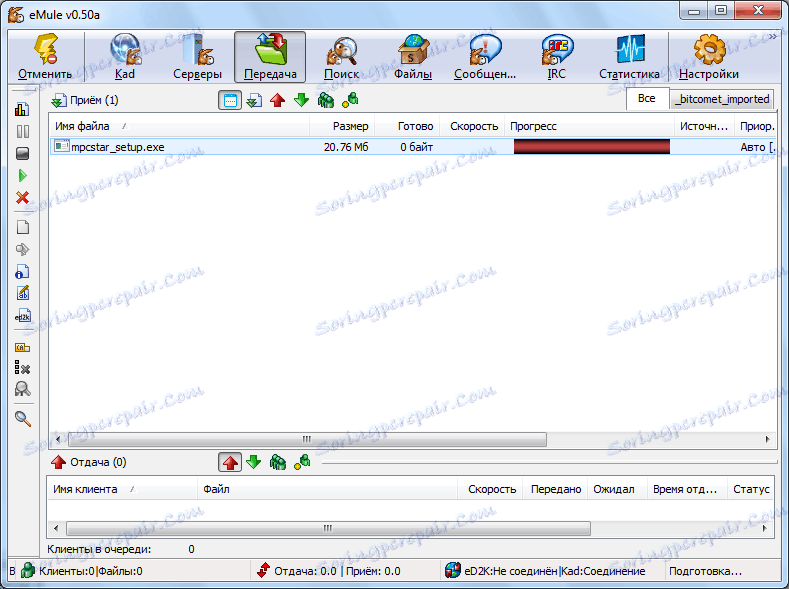Sort by Имя файла column
Image resolution: width=789 pixels, height=589 pixels.
pyautogui.click(x=179, y=126)
